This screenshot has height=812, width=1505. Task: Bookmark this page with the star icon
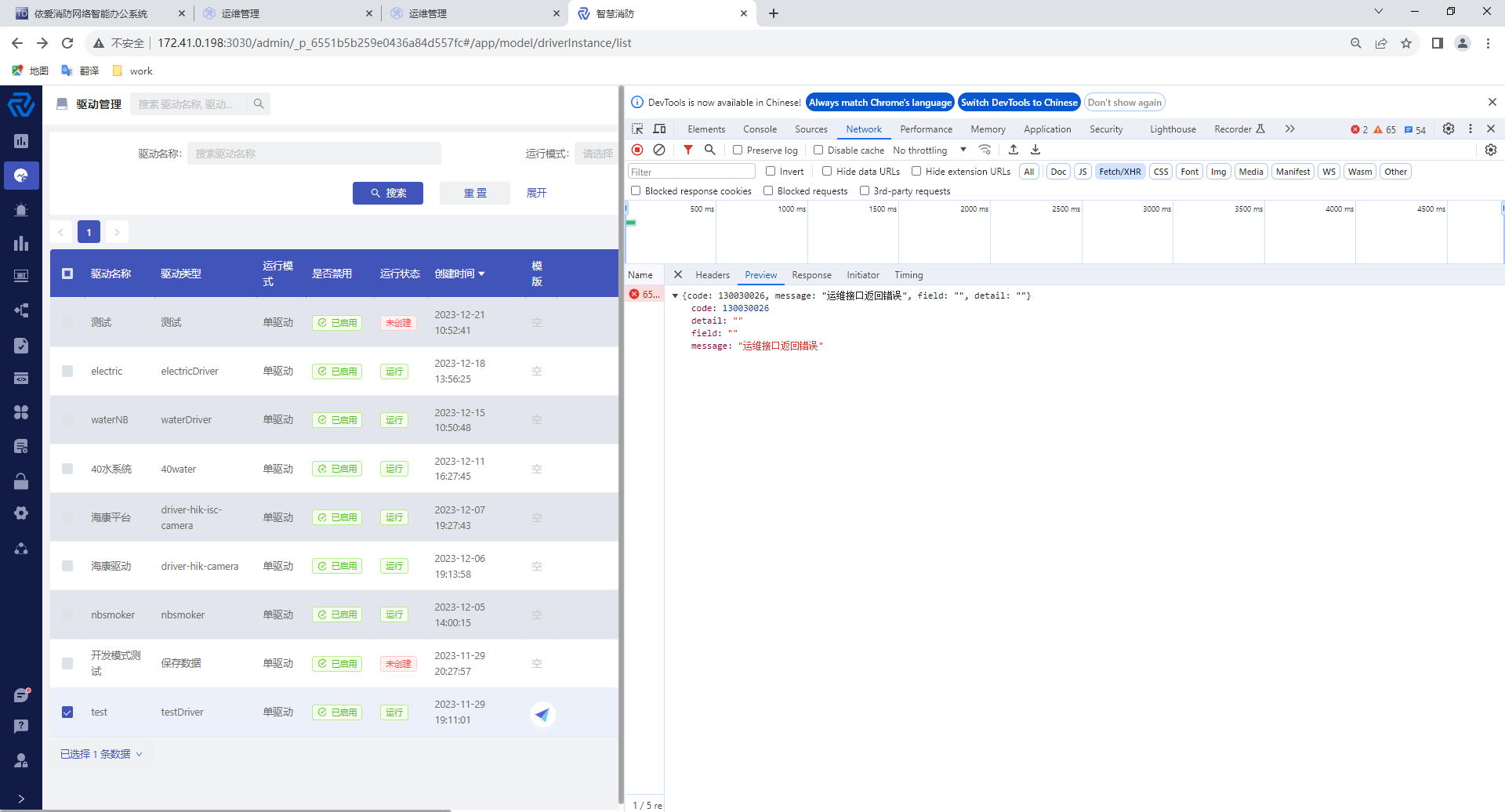click(x=1406, y=43)
